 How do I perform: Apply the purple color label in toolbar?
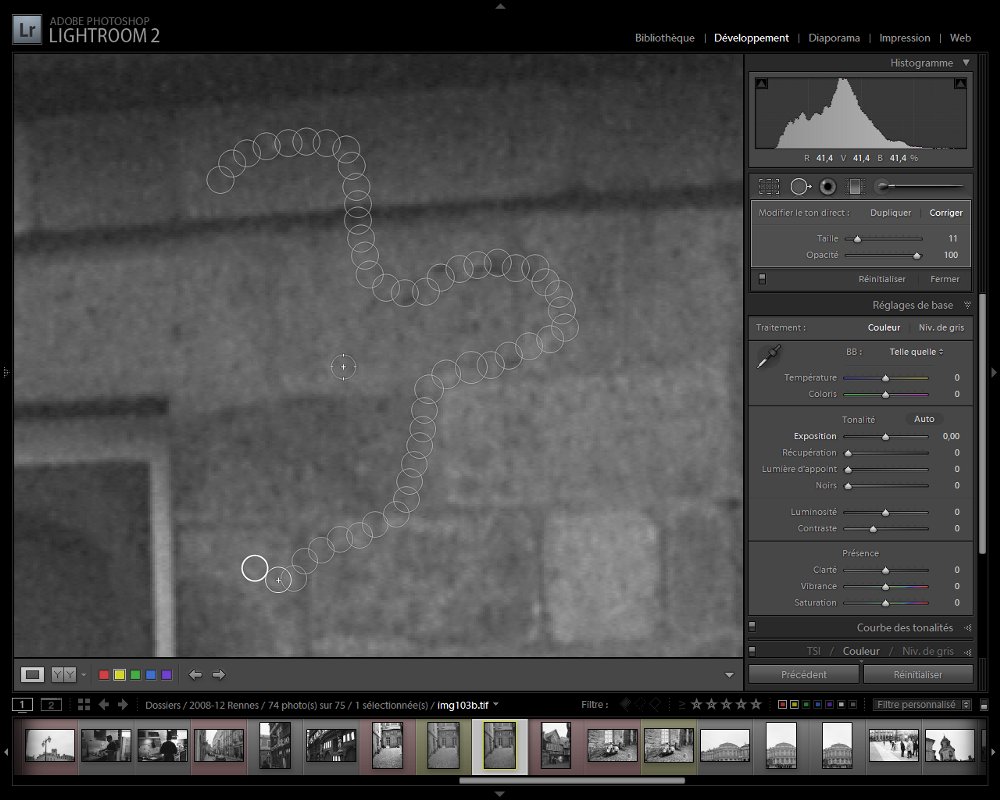(166, 674)
